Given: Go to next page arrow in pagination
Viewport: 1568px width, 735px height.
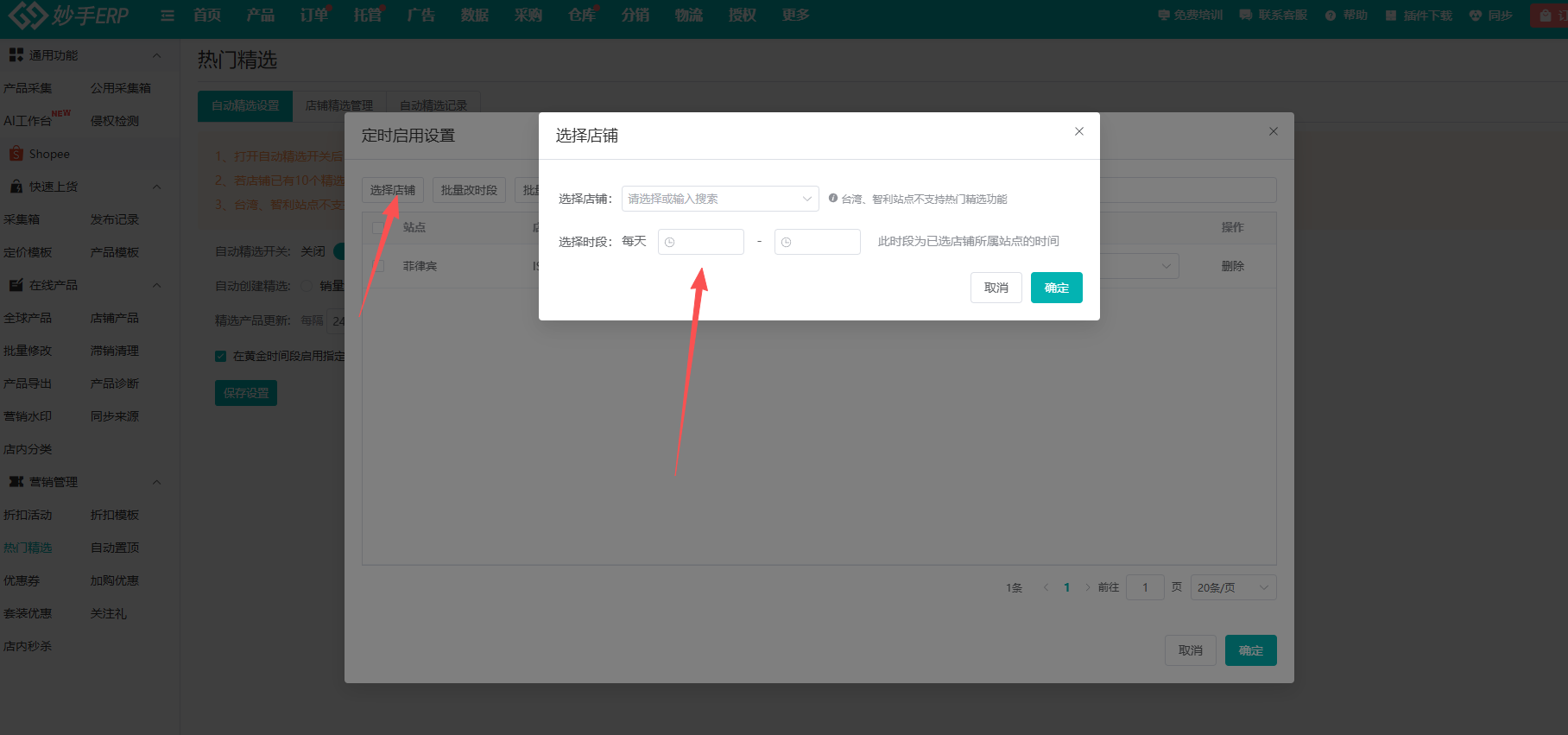Looking at the screenshot, I should coord(1087,587).
